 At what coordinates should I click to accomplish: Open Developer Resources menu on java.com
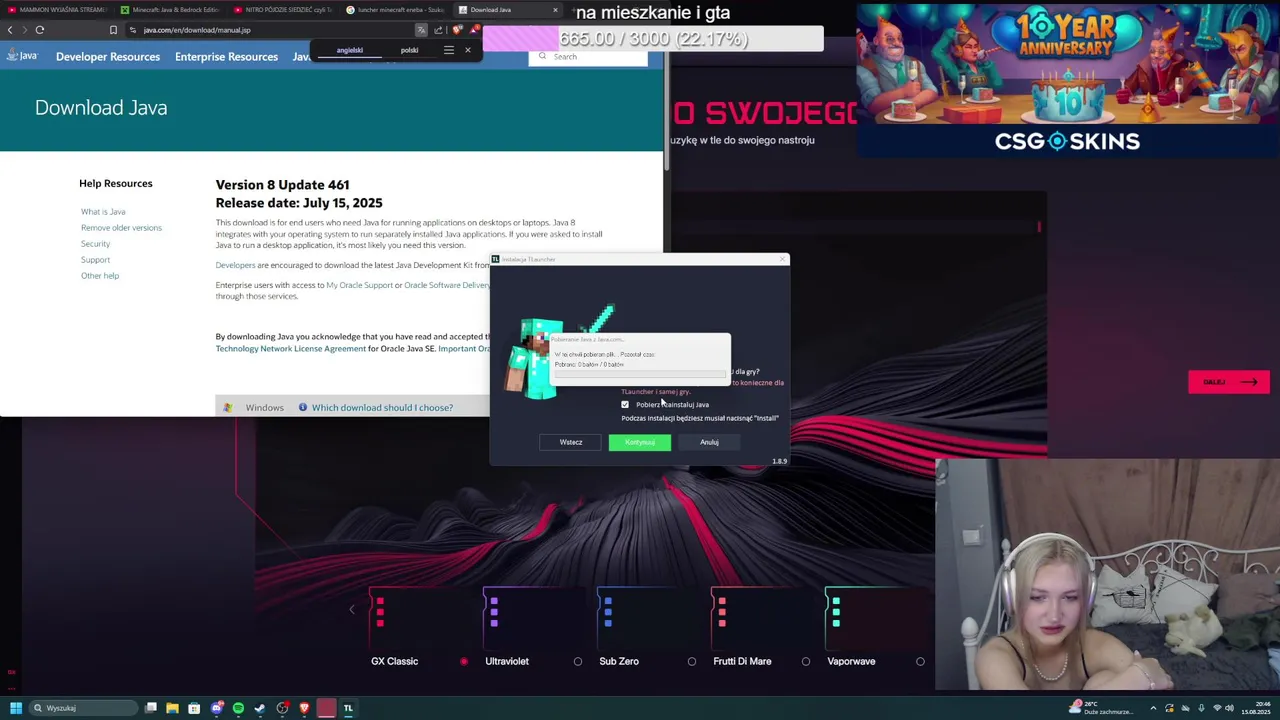click(x=108, y=57)
